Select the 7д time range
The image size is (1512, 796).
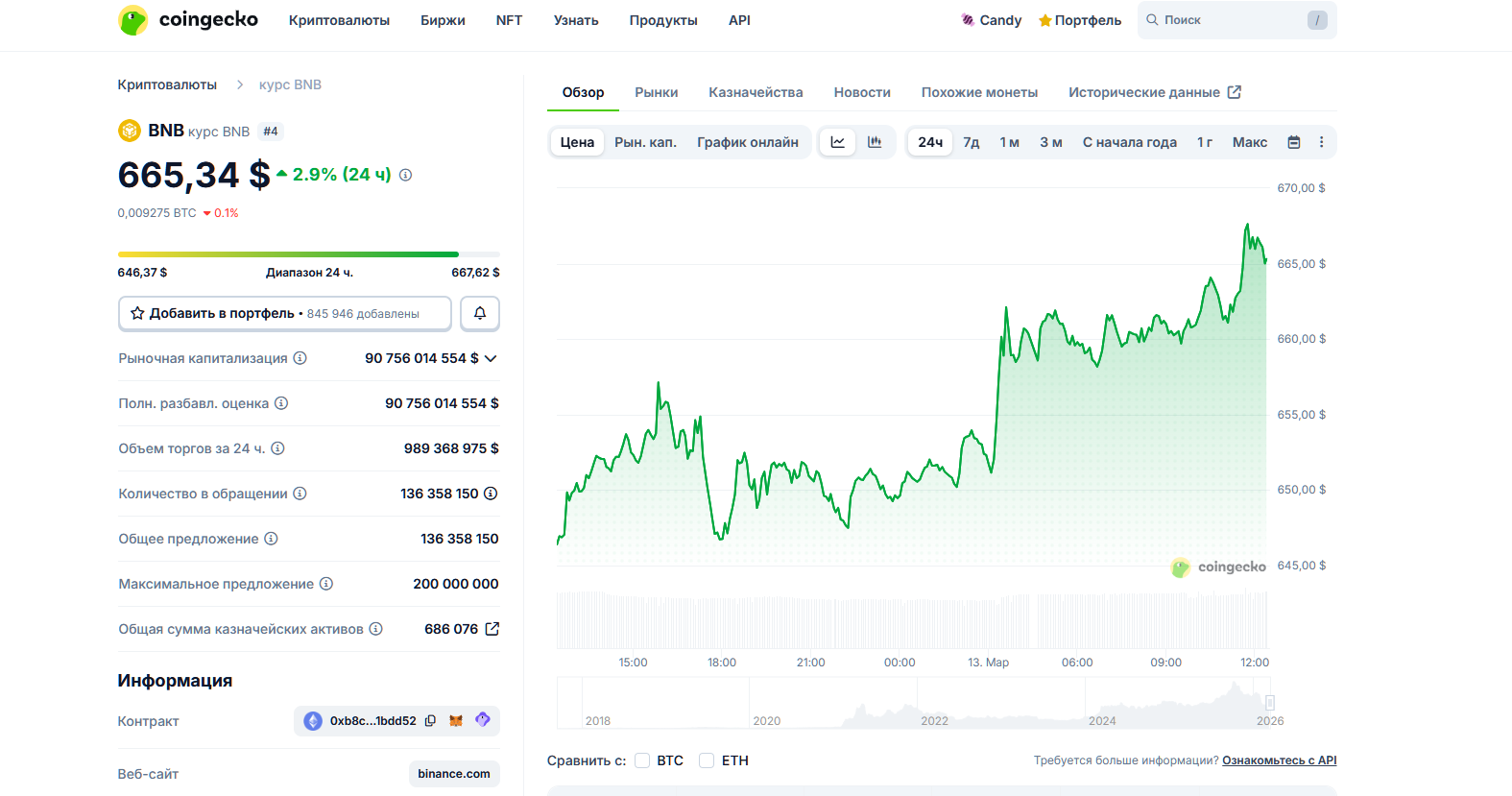(x=972, y=142)
